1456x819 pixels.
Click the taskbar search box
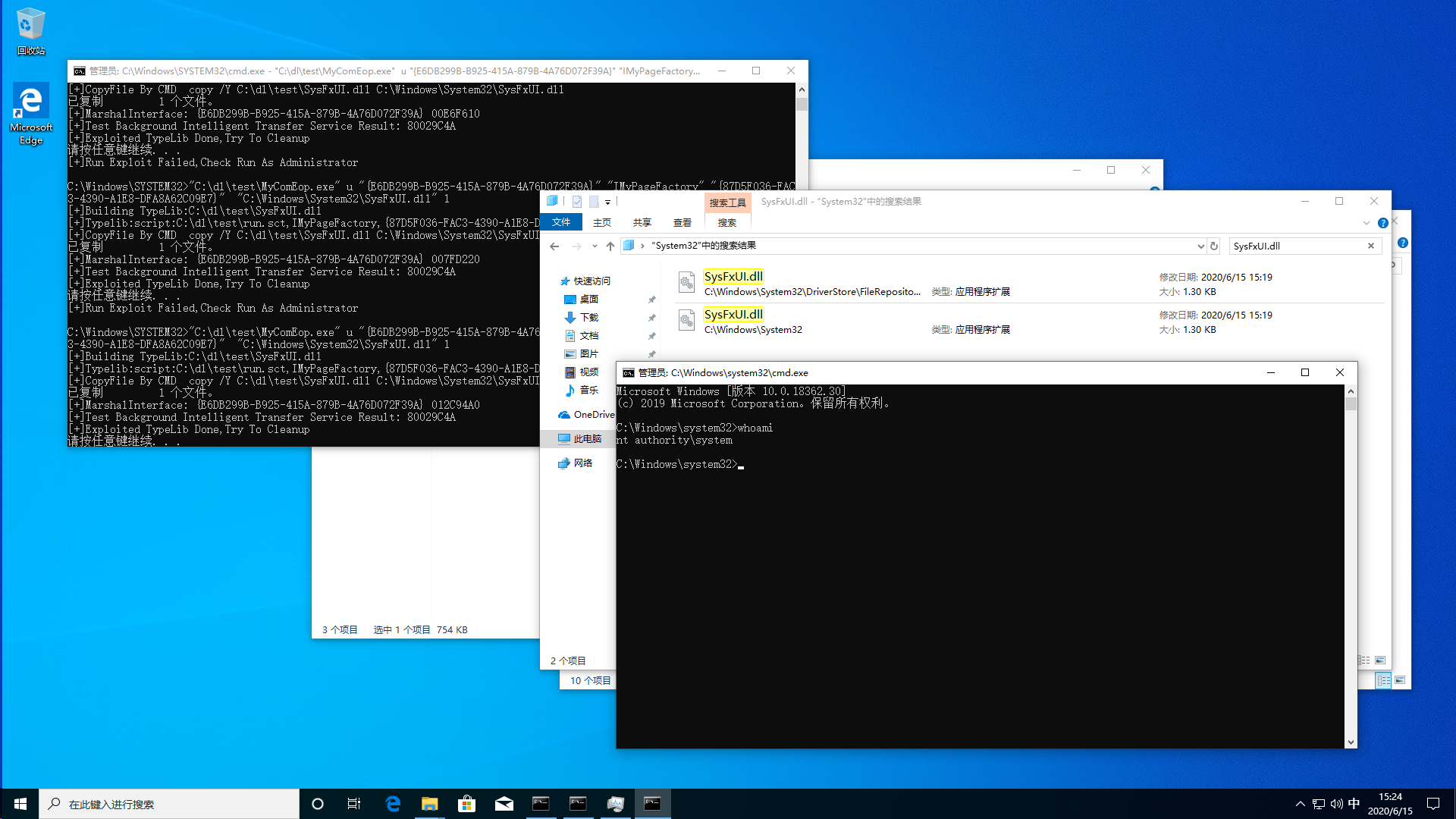point(169,804)
